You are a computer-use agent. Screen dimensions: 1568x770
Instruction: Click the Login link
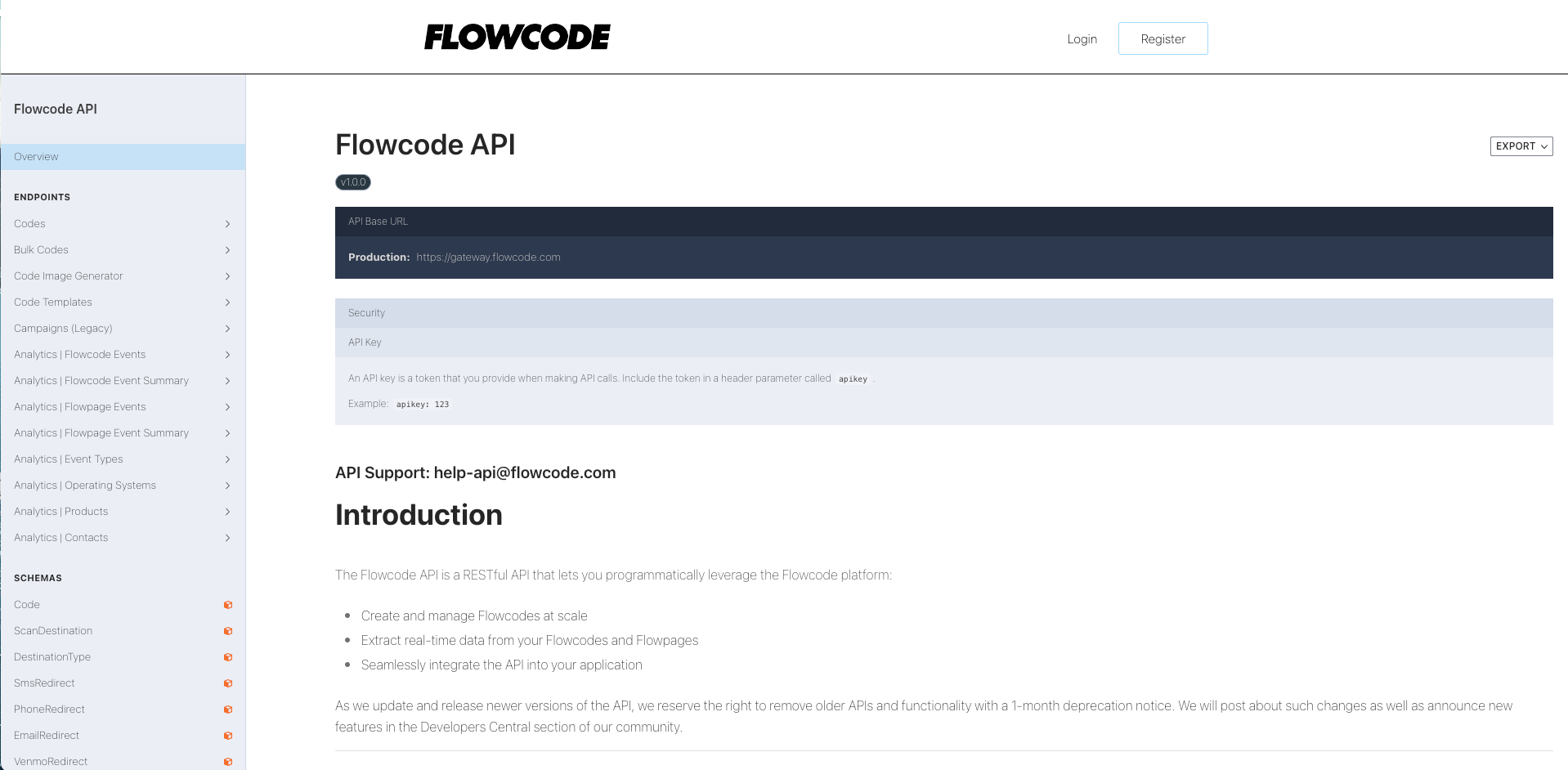pos(1082,39)
